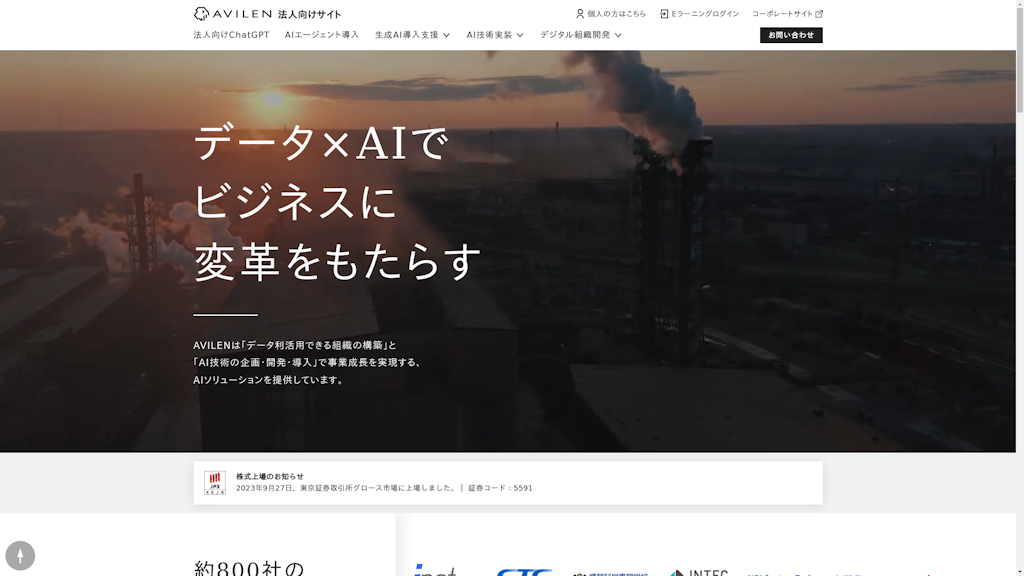
Task: Click the 株式上場のお知らせ announcement banner
Action: point(508,483)
